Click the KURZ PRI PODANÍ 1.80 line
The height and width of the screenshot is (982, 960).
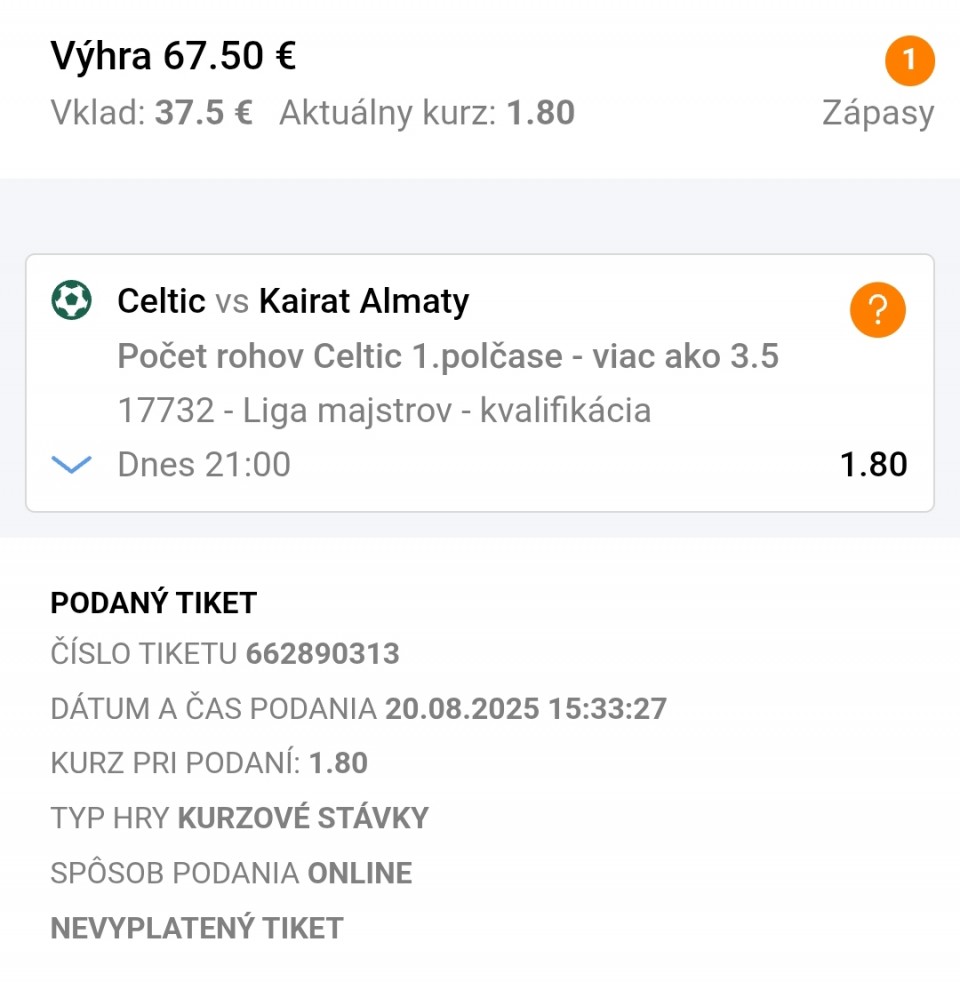coord(209,763)
